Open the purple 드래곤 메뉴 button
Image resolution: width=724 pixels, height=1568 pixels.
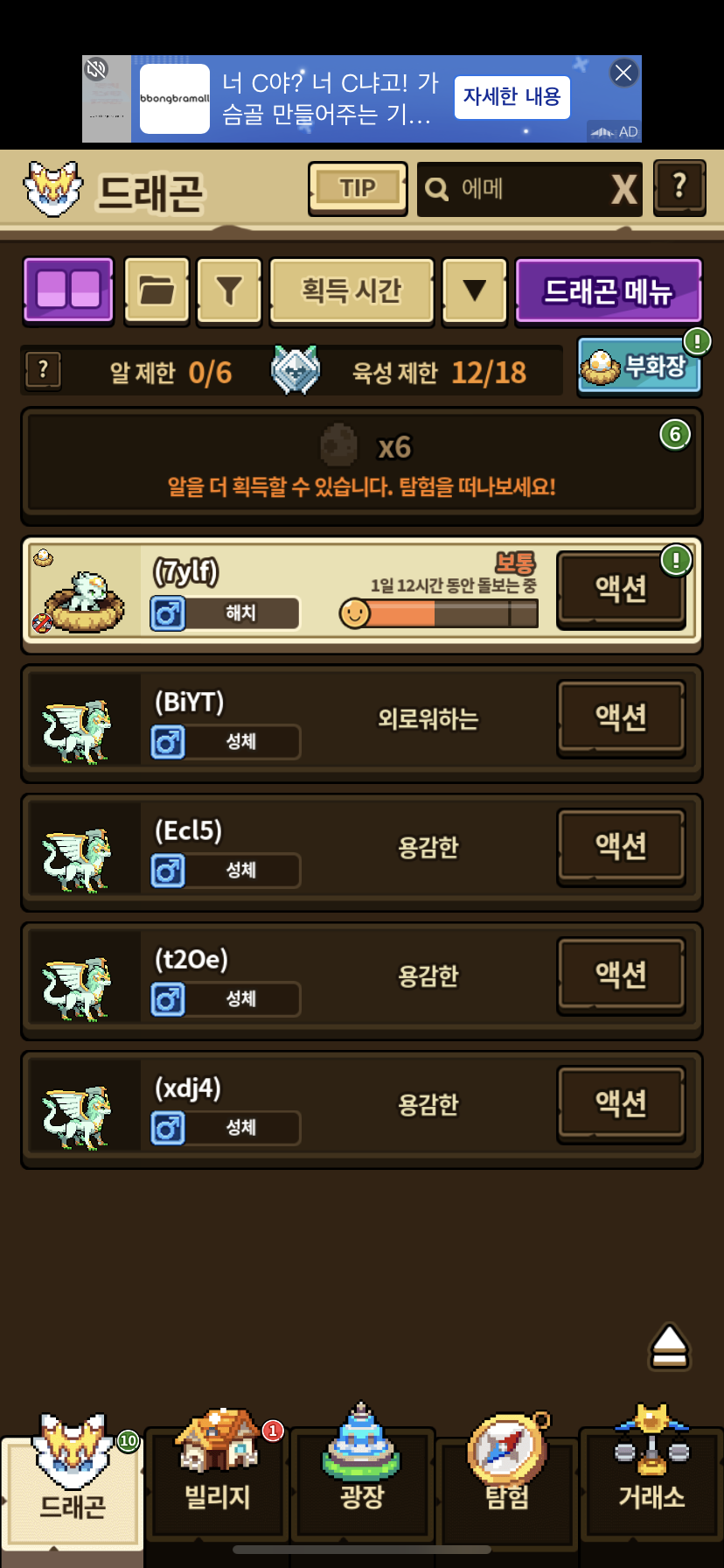[x=609, y=290]
